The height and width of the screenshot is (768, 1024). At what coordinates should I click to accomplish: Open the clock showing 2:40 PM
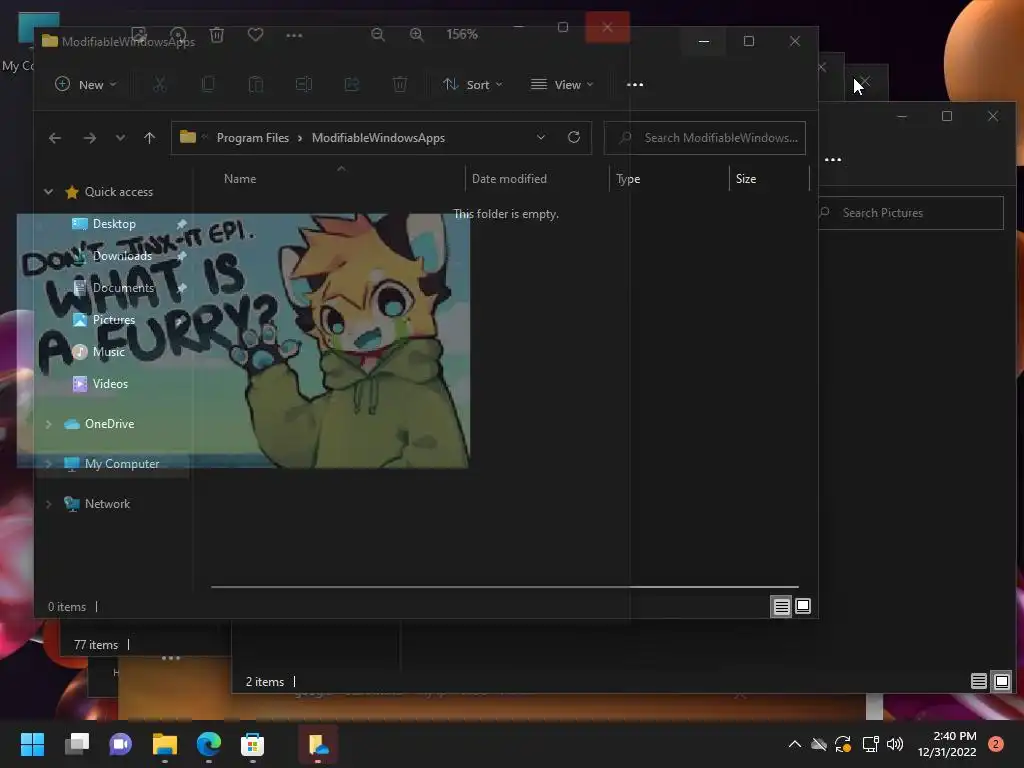point(947,744)
